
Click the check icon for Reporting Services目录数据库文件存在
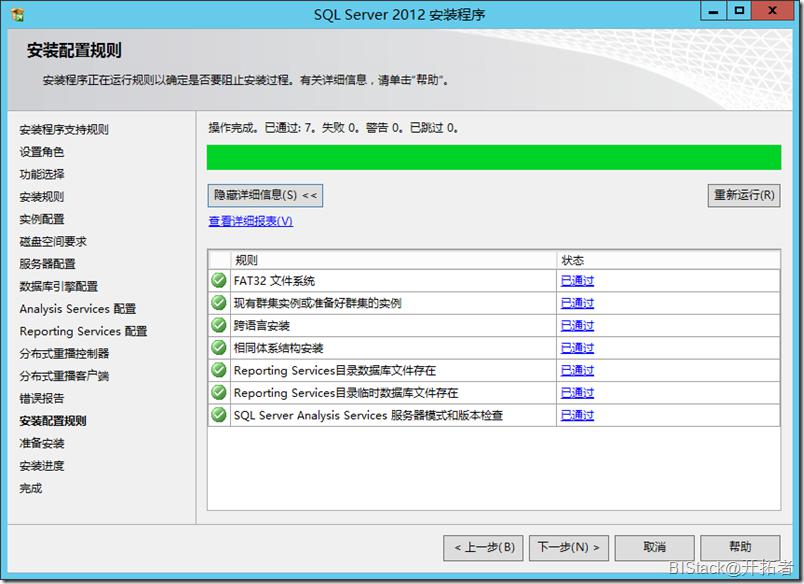219,370
